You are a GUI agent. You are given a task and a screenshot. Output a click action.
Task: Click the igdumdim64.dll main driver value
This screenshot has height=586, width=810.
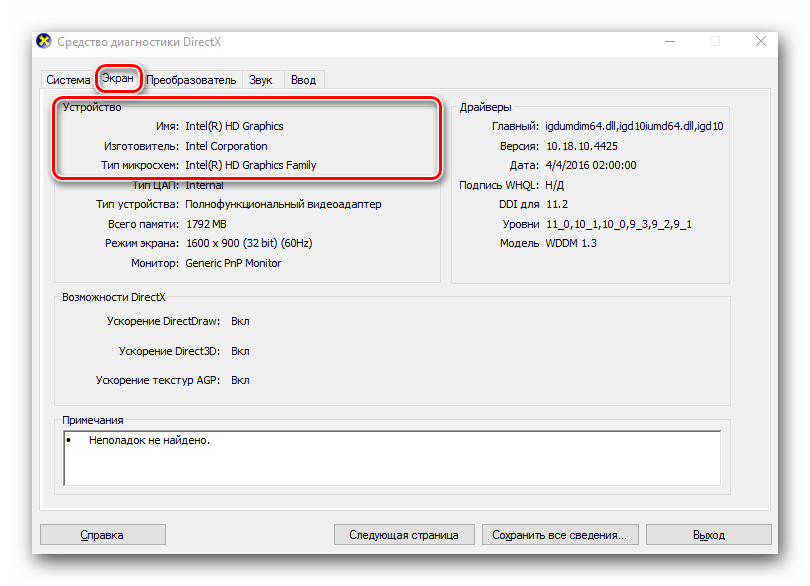(x=634, y=126)
